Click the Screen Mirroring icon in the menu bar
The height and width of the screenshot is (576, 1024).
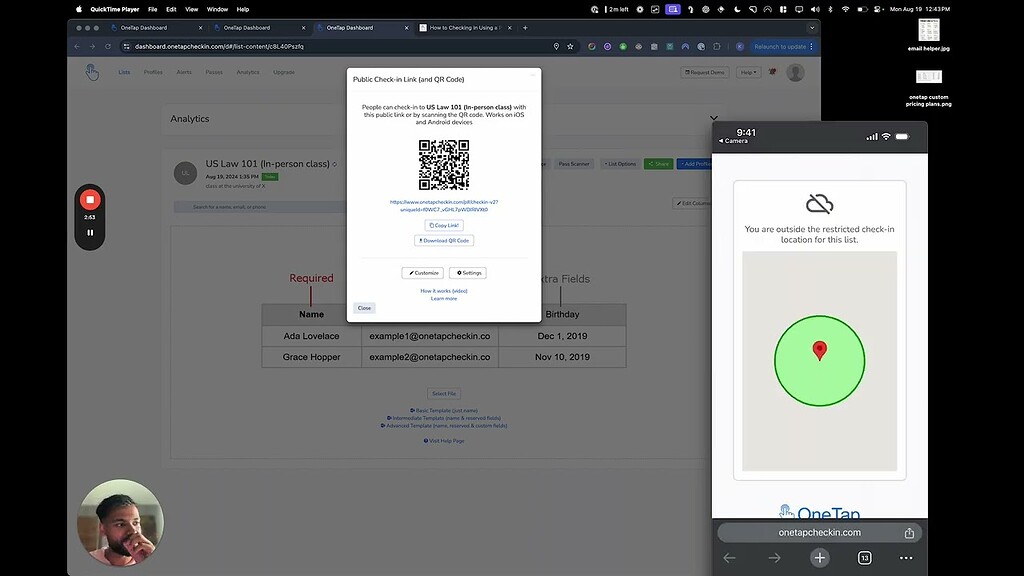coord(798,9)
